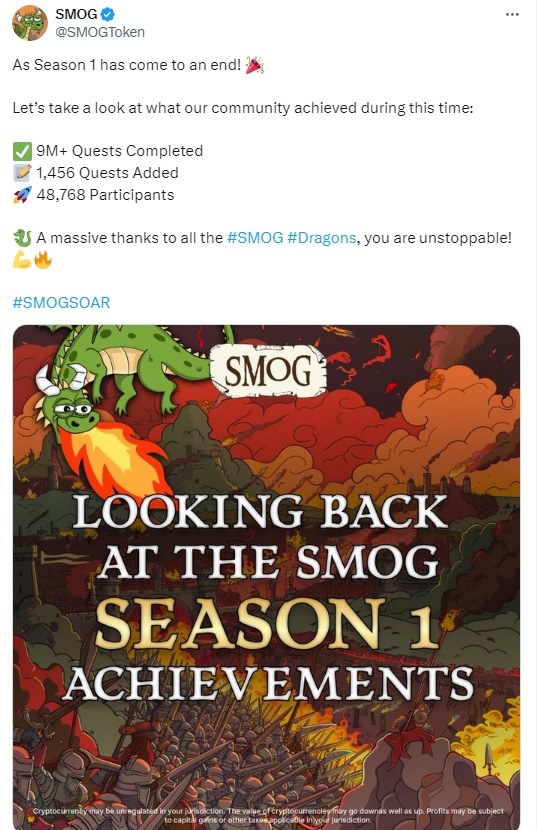The image size is (537, 830).
Task: Click the party popper emoji
Action: (x=255, y=65)
